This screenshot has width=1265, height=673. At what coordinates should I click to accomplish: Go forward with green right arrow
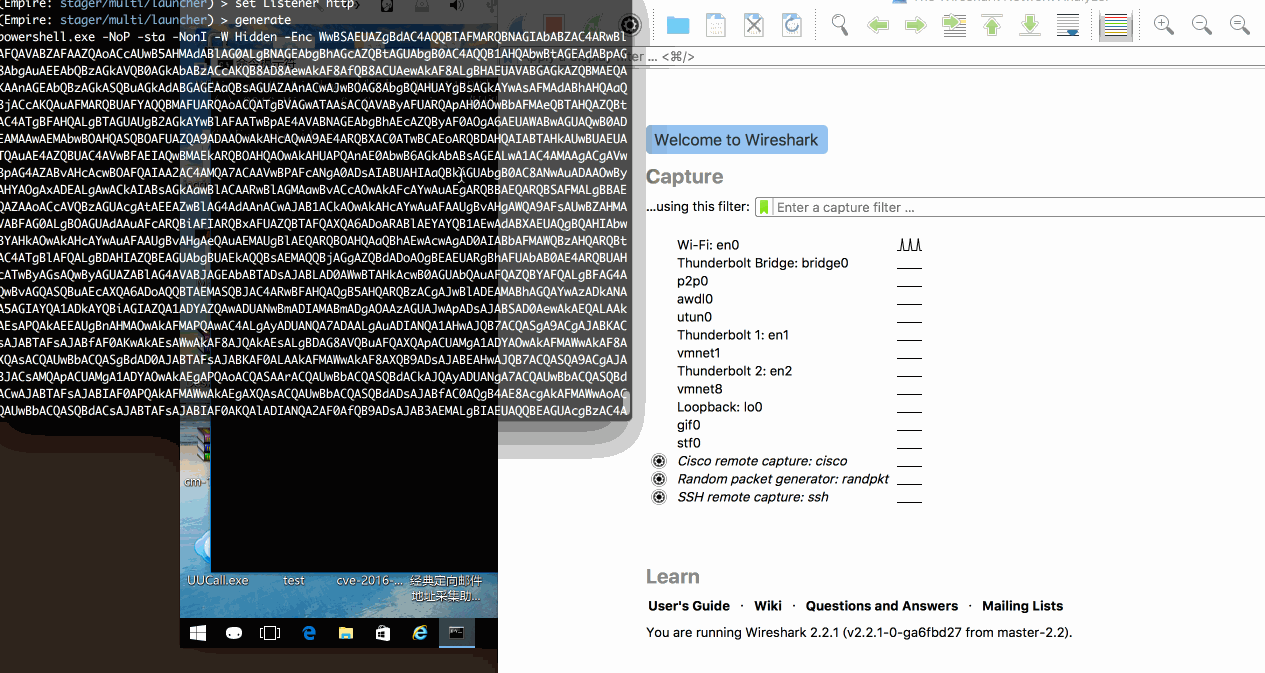click(916, 25)
